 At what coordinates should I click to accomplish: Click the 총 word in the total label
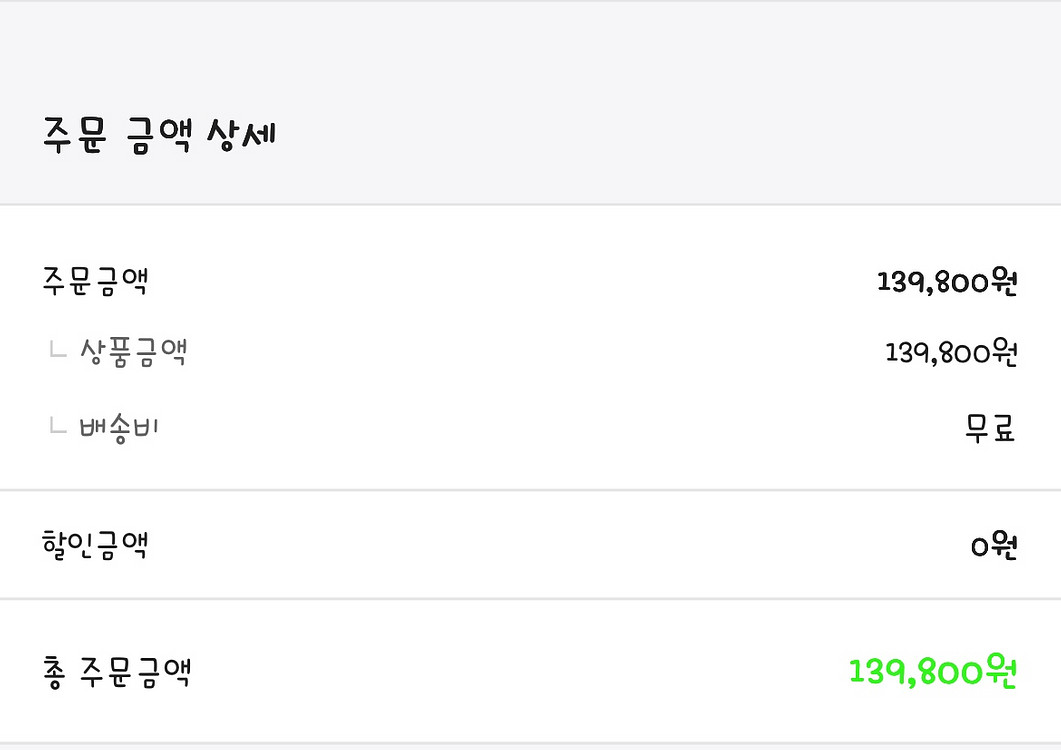click(x=54, y=672)
